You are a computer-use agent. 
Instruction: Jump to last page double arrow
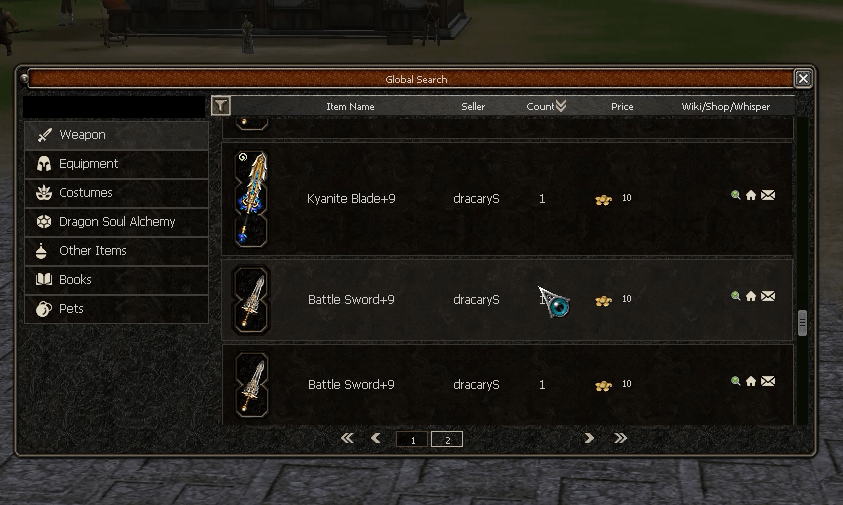(620, 438)
